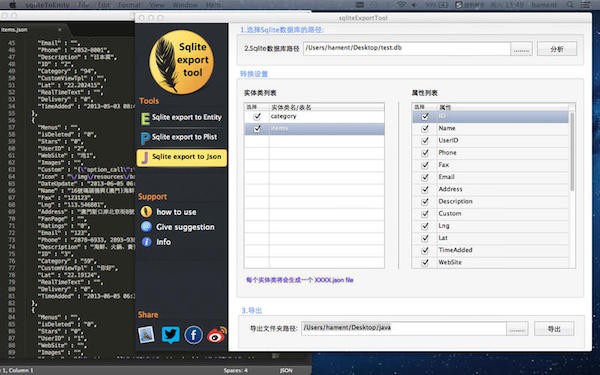600x375 pixels.
Task: Open the Twitter share icon
Action: click(171, 334)
